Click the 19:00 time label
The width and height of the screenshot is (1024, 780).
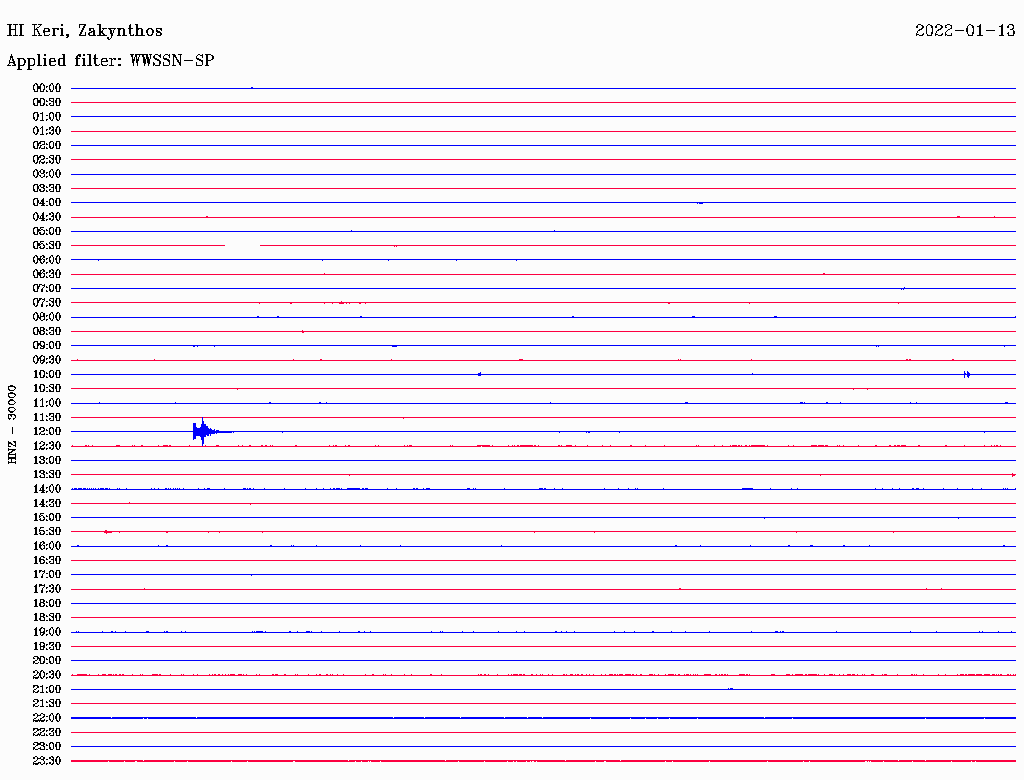(47, 632)
